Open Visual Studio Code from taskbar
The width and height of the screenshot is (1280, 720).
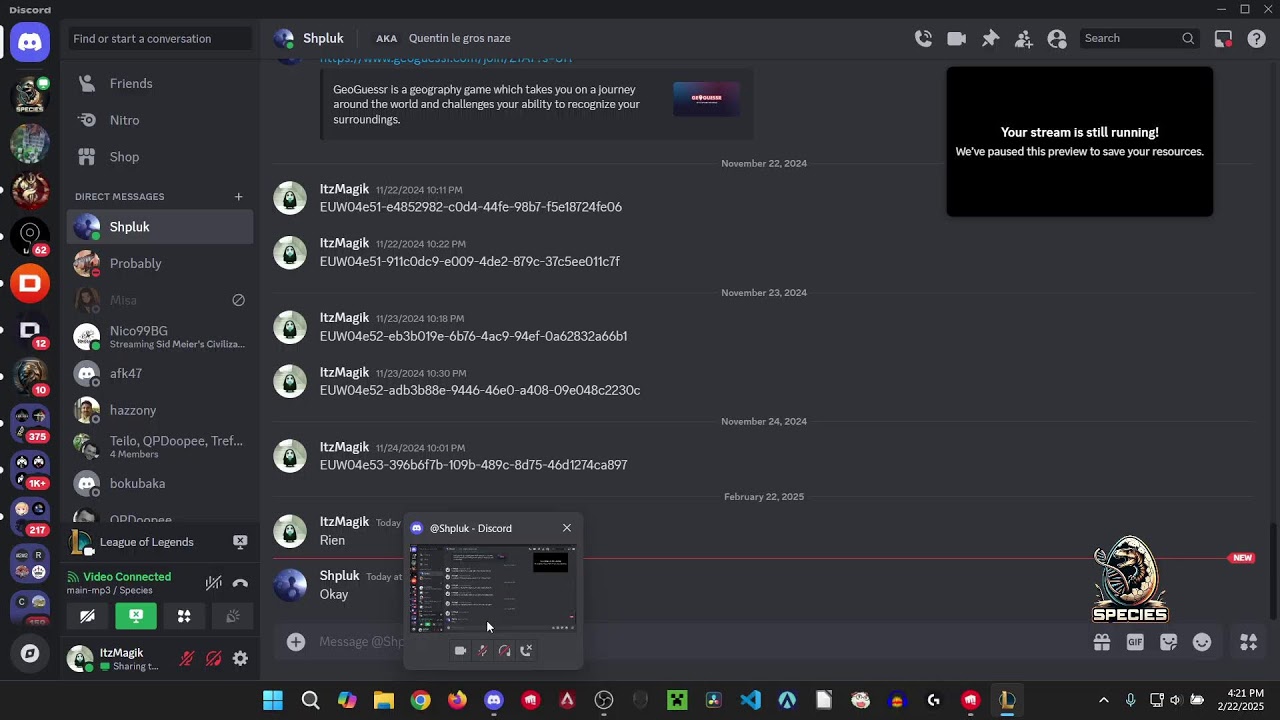750,700
